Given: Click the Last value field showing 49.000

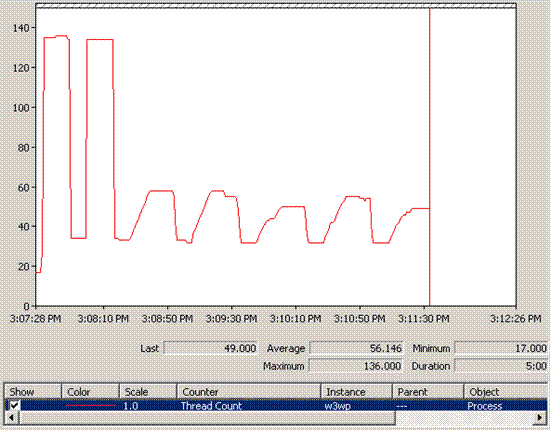Looking at the screenshot, I should 211,348.
